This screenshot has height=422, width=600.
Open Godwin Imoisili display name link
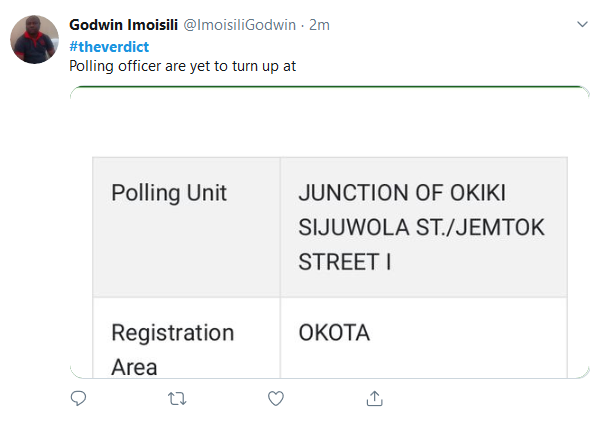pyautogui.click(x=124, y=24)
